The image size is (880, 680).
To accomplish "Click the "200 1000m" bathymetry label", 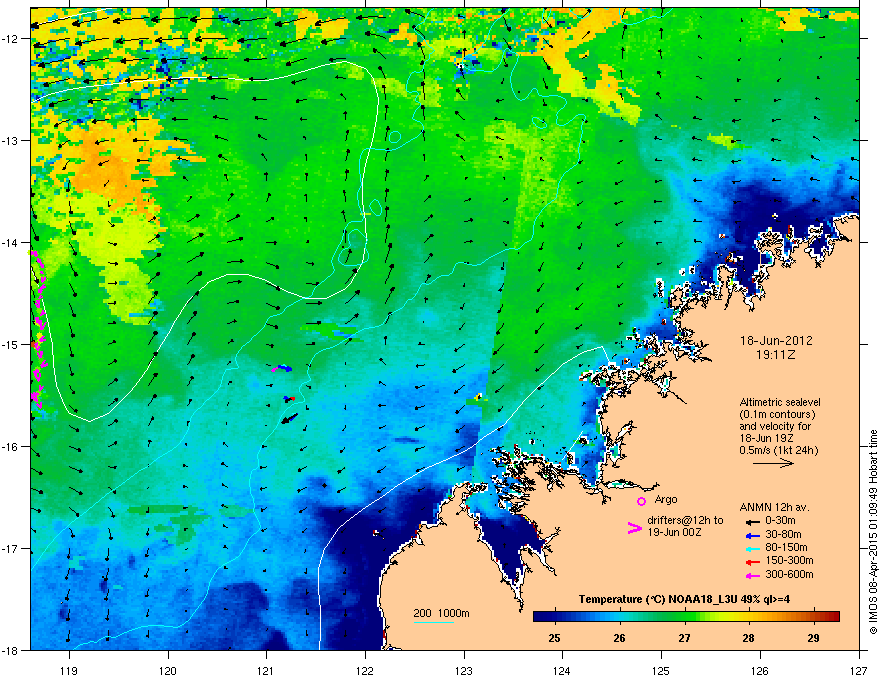I will click(441, 613).
